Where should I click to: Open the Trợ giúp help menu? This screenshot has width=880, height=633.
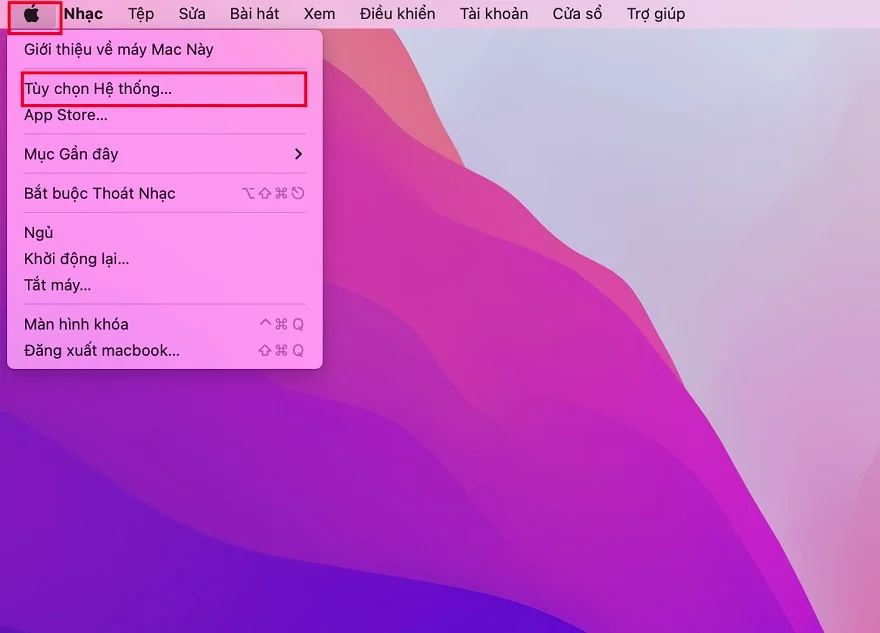pos(656,14)
